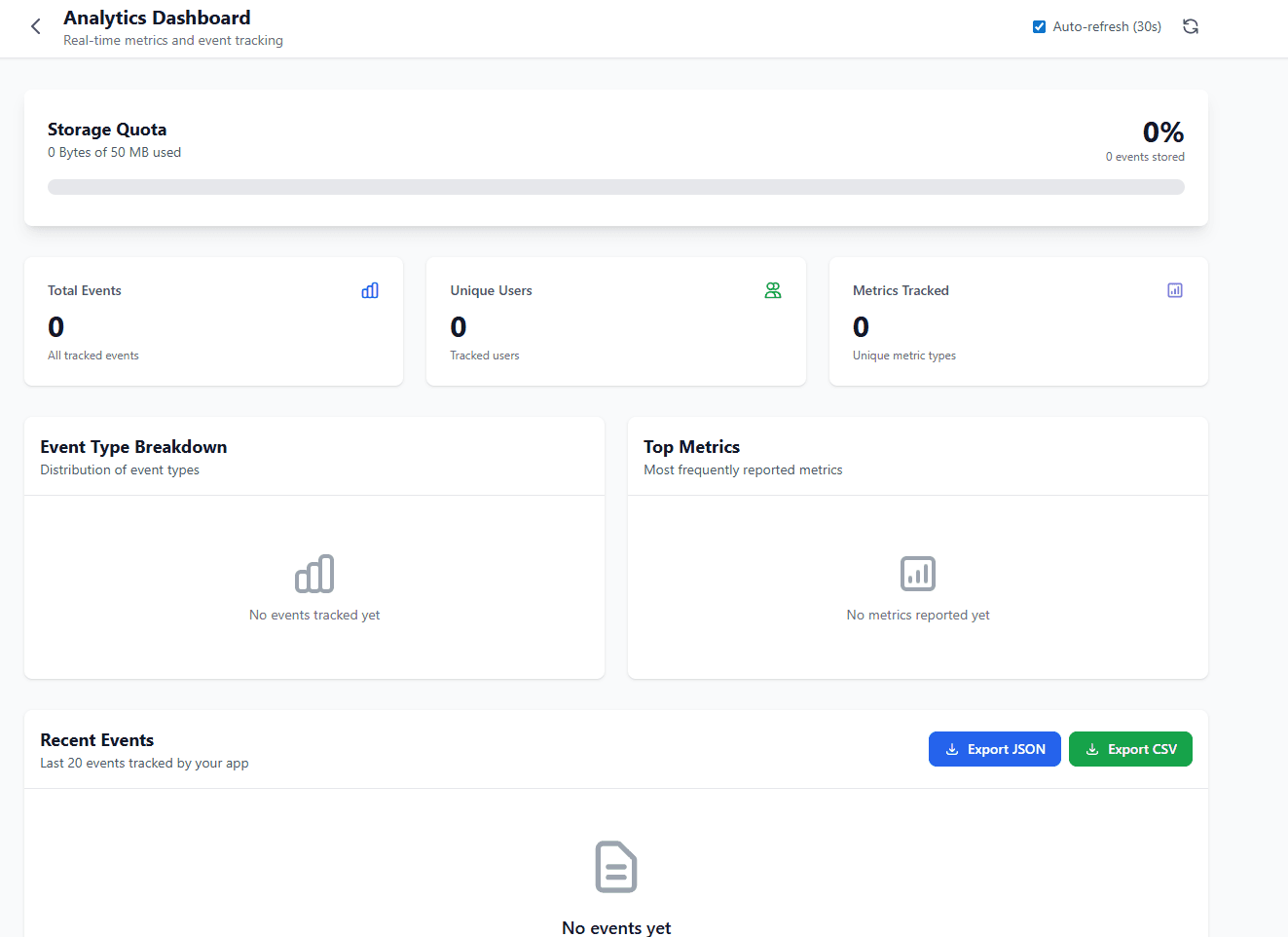The image size is (1288, 937).
Task: Click the Event Type Breakdown placeholder chart icon
Action: (314, 574)
